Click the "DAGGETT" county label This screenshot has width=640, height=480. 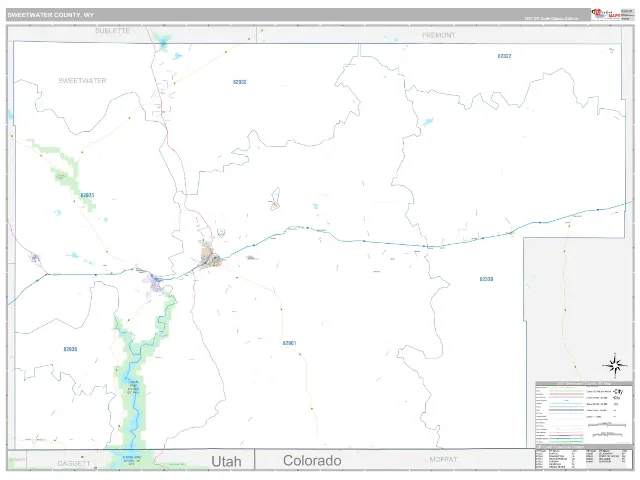tap(74, 464)
